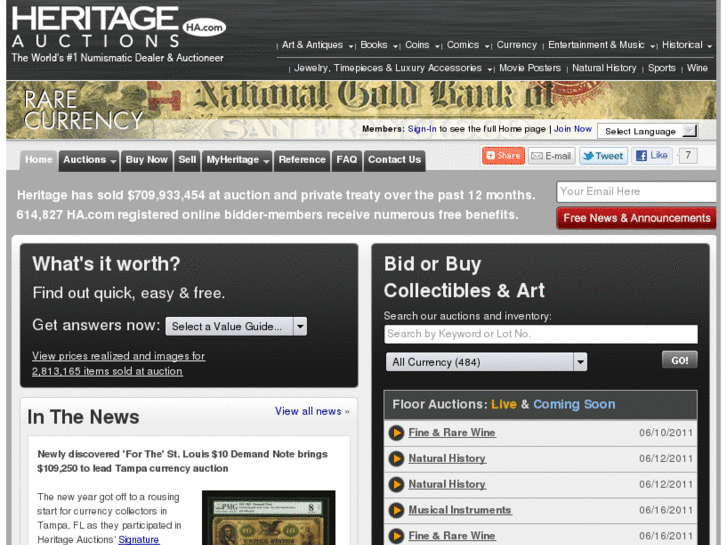Screen dimensions: 727x545
Task: Click Free News & Announcements button
Action: (636, 218)
